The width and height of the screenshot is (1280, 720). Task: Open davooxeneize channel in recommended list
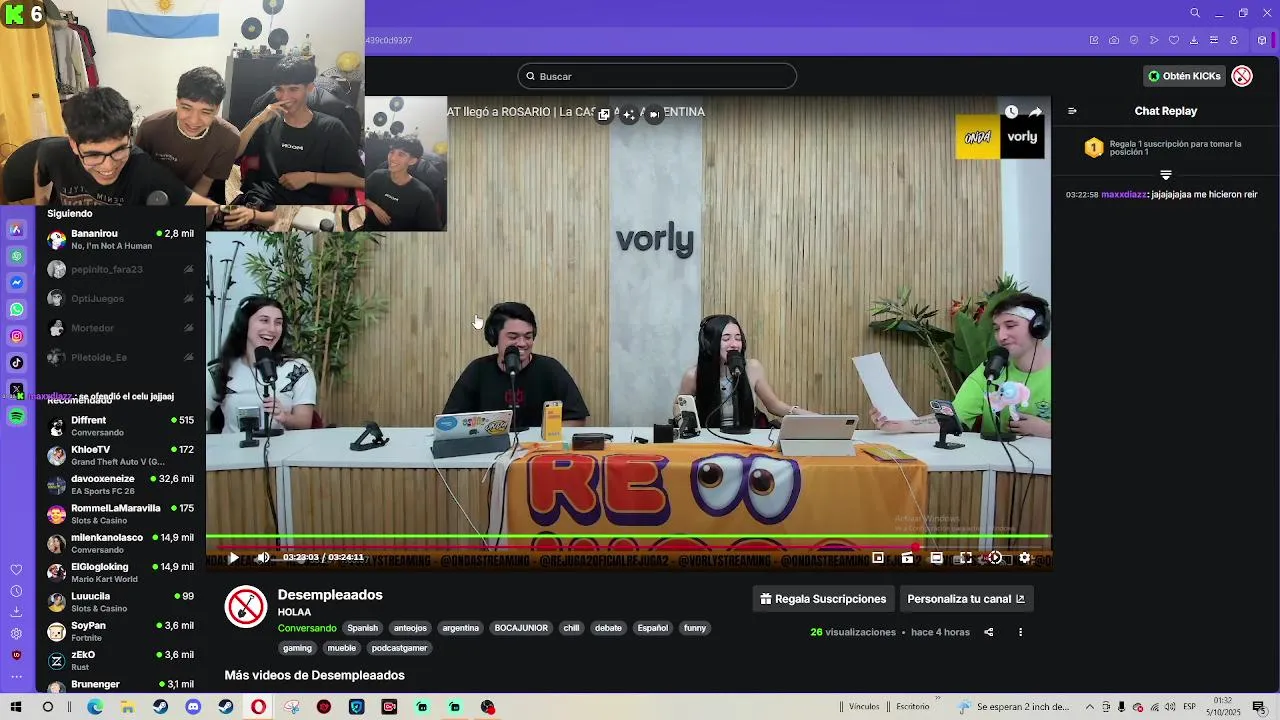point(121,484)
